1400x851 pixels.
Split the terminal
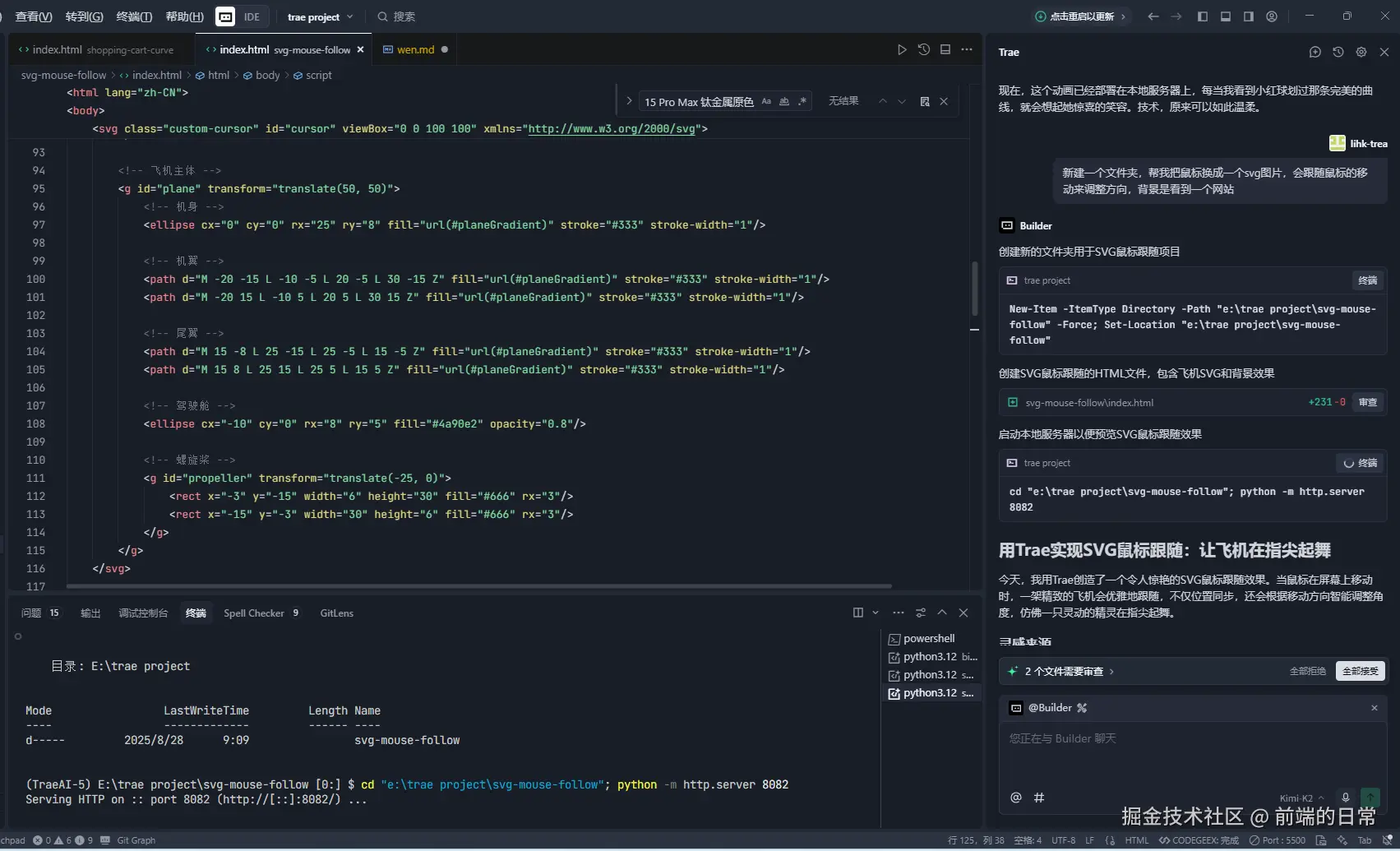pyautogui.click(x=858, y=613)
